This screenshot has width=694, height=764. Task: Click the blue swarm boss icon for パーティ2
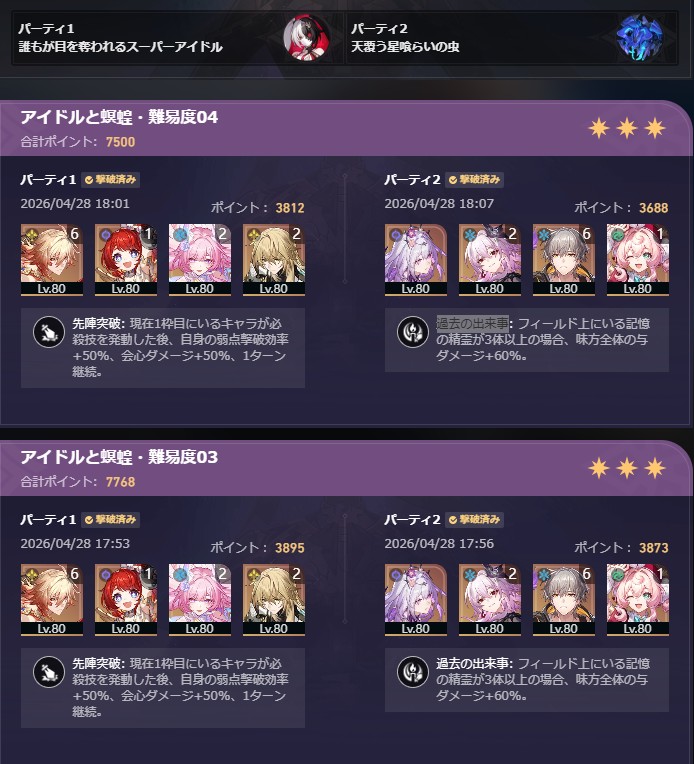tap(639, 38)
